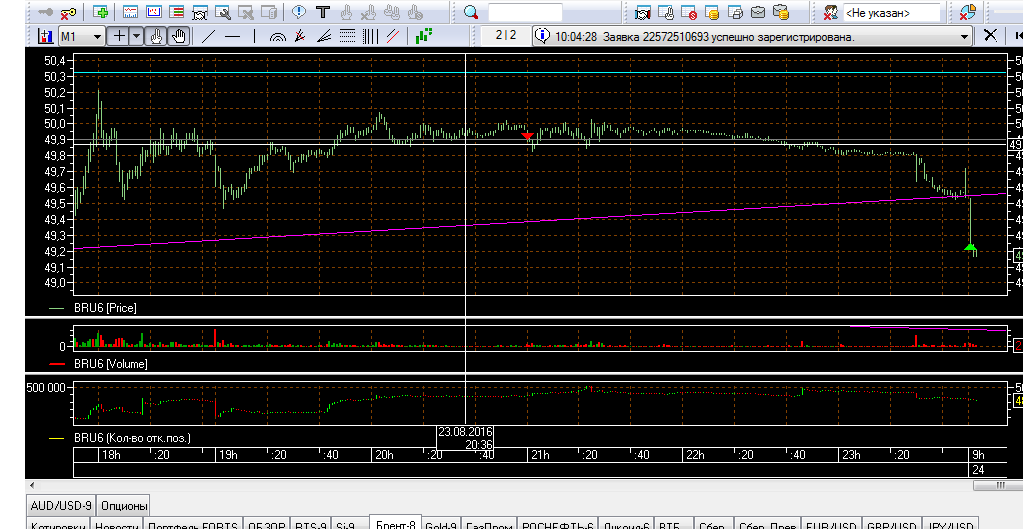This screenshot has width=1023, height=529.
Task: Toggle the open-hand pan mode button
Action: click(x=179, y=36)
